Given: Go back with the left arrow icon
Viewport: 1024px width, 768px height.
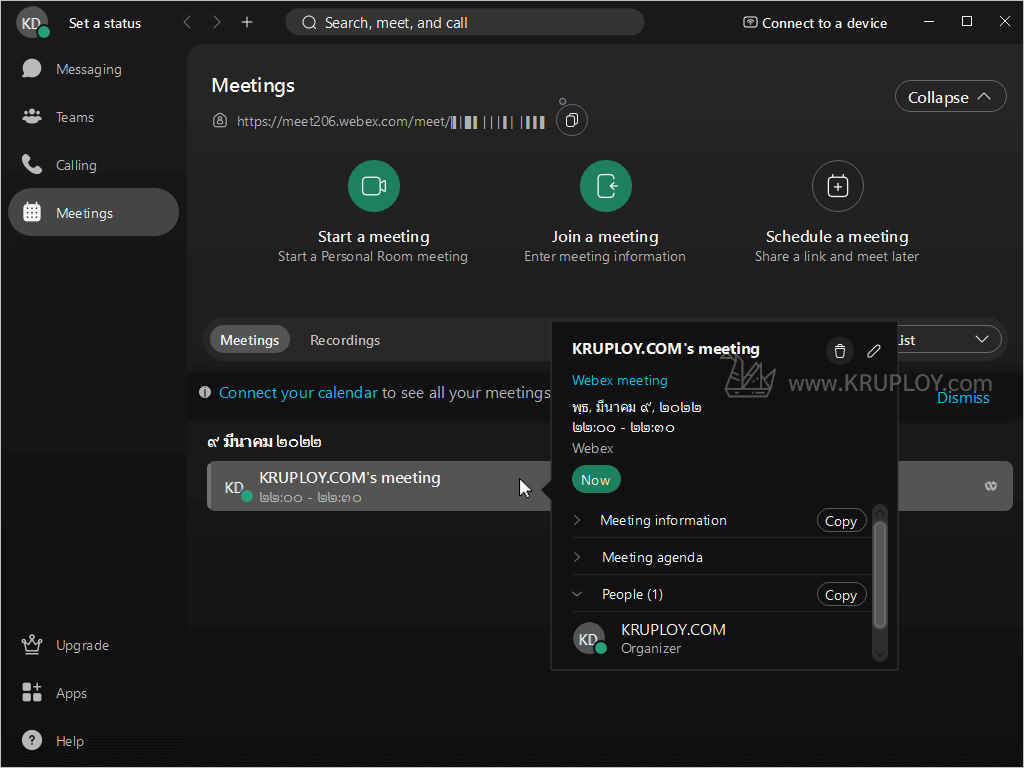Looking at the screenshot, I should coord(187,22).
